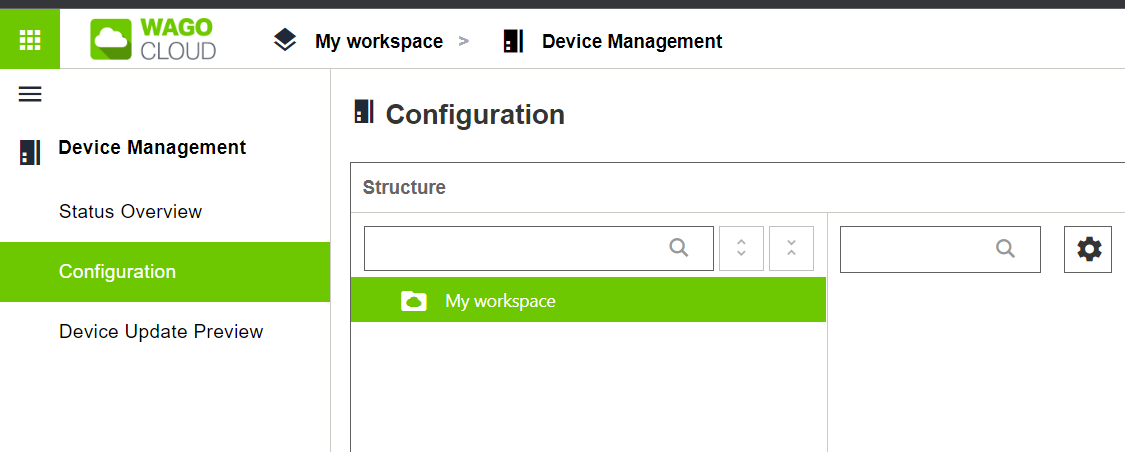Click the Device Management icon in breadcrumb
The width and height of the screenshot is (1125, 452).
coord(513,41)
